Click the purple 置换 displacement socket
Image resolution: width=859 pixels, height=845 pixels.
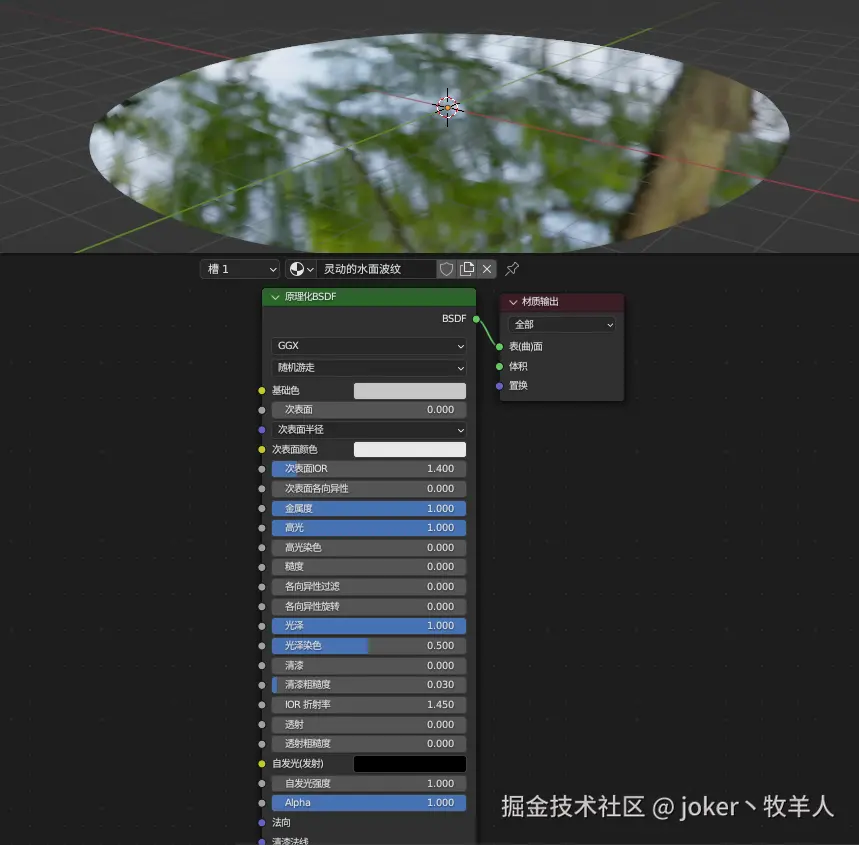(500, 385)
